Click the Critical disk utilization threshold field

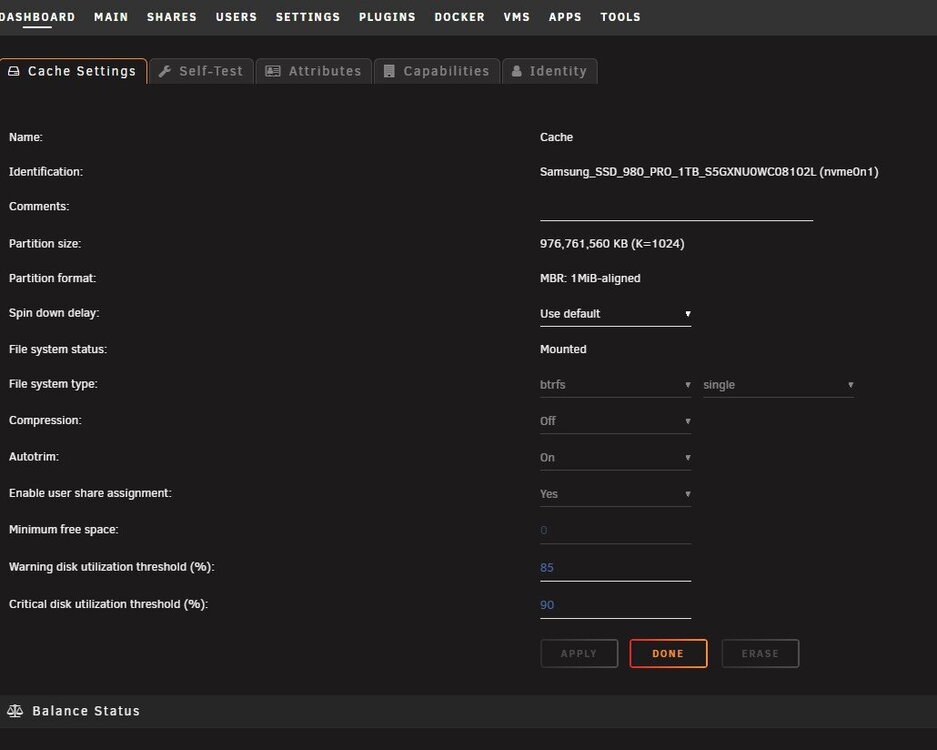pos(616,605)
